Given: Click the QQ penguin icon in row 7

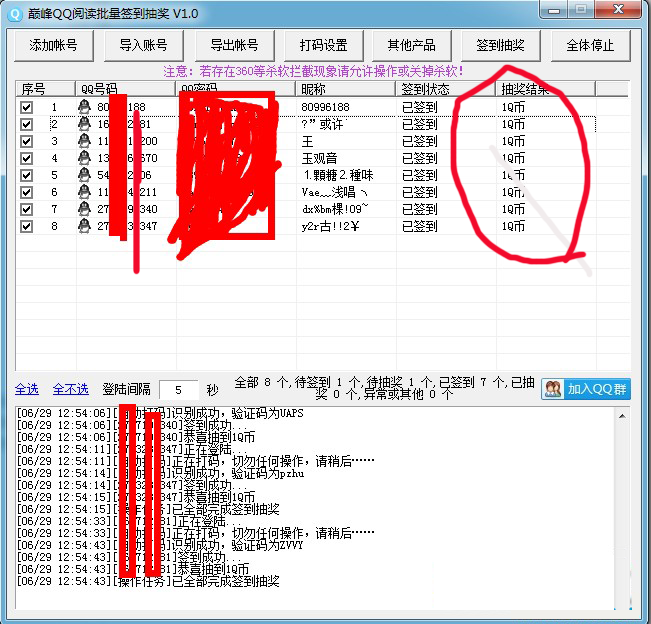Looking at the screenshot, I should coord(84,209).
